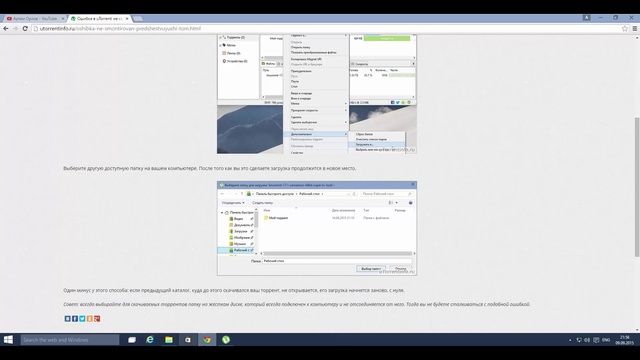Open the Chrome hamburger menu

[635, 29]
